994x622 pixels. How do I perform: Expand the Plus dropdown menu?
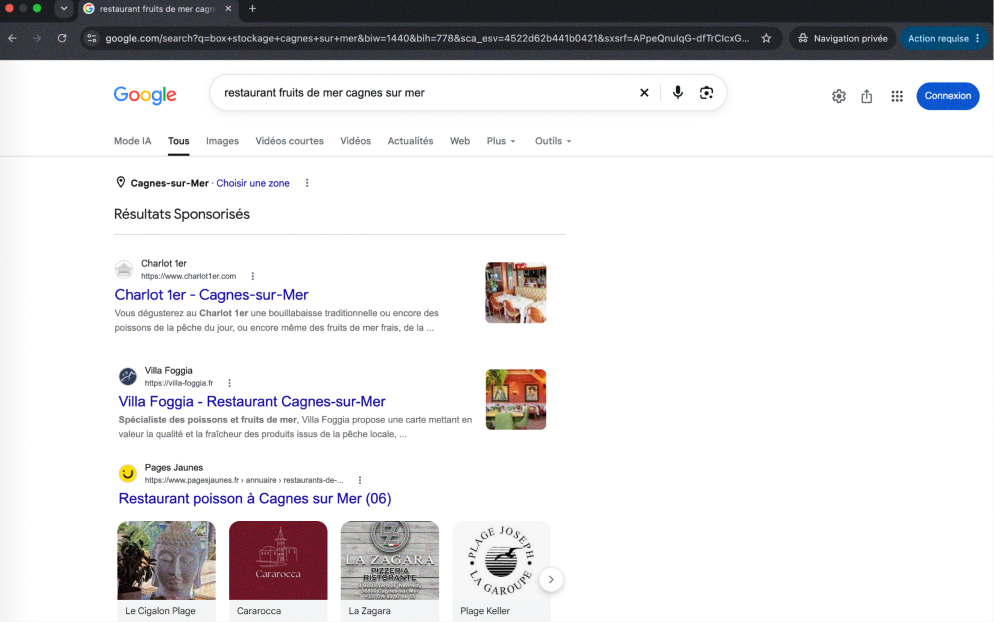501,141
